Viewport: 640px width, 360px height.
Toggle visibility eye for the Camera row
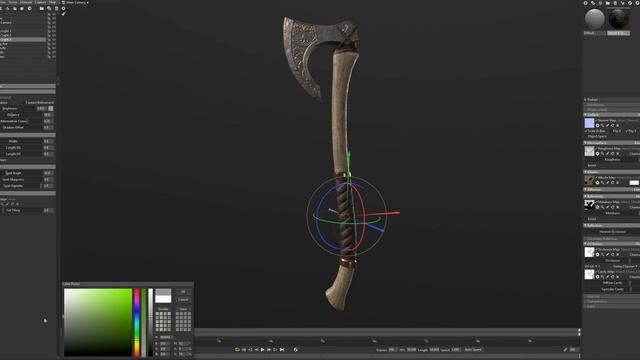(x=49, y=22)
